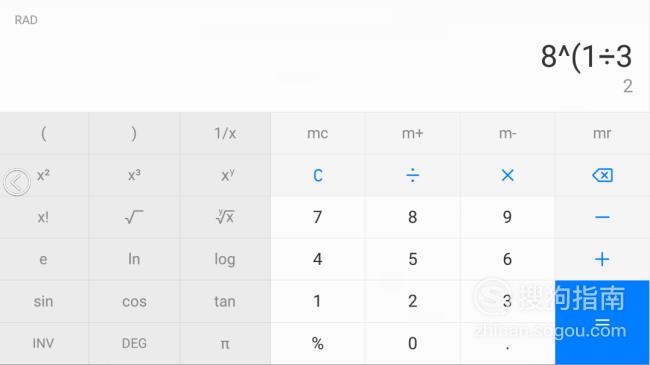
Task: Tap the y-th root of x key
Action: point(225,217)
